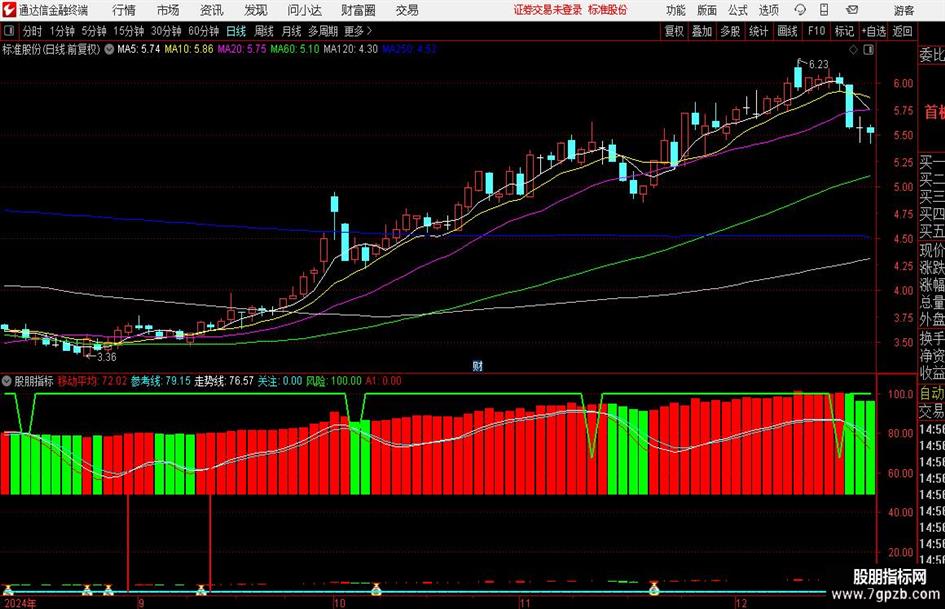Switch to 30分钟 period

click(166, 31)
